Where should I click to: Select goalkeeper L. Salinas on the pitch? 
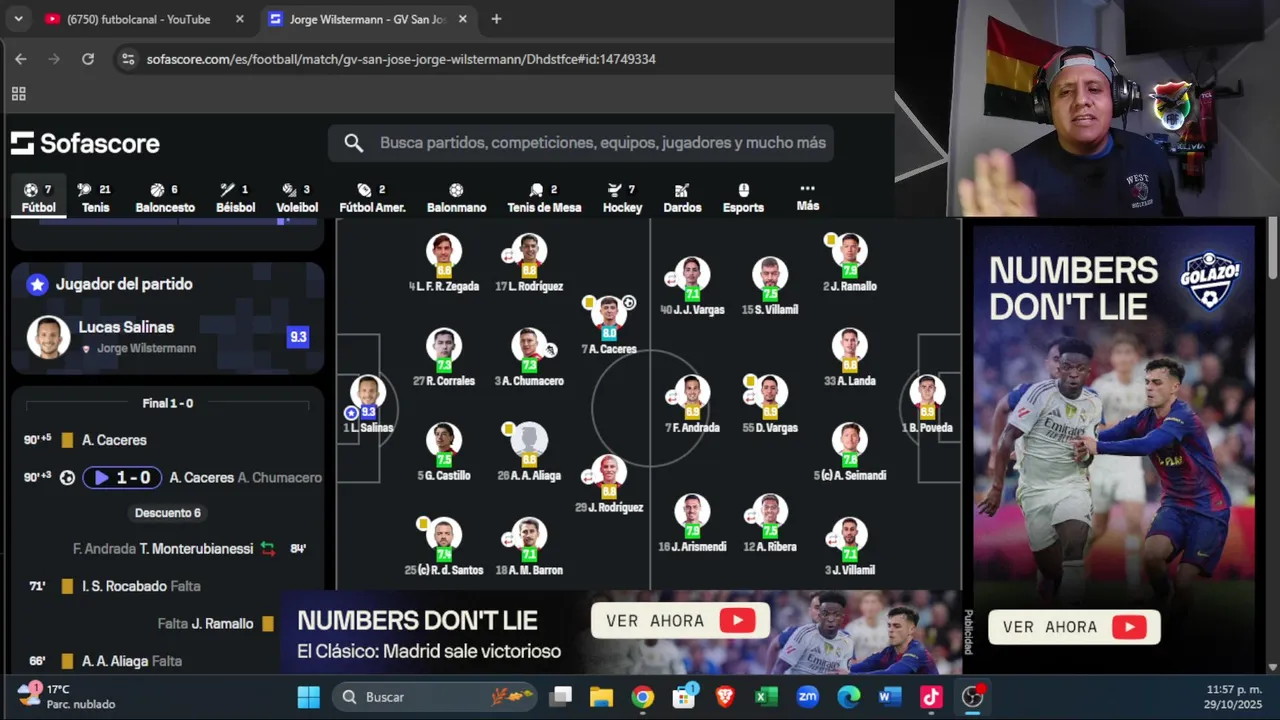click(368, 403)
